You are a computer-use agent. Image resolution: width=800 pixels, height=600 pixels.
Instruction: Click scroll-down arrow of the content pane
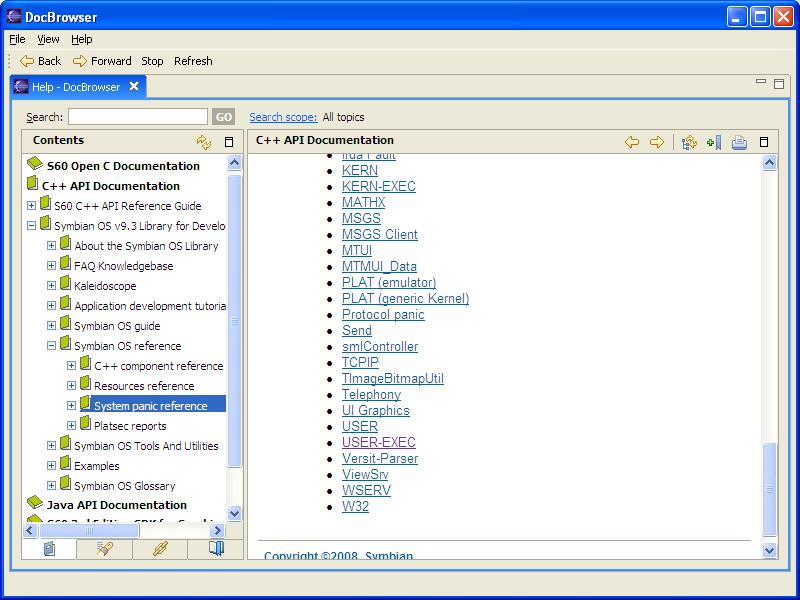click(x=769, y=551)
